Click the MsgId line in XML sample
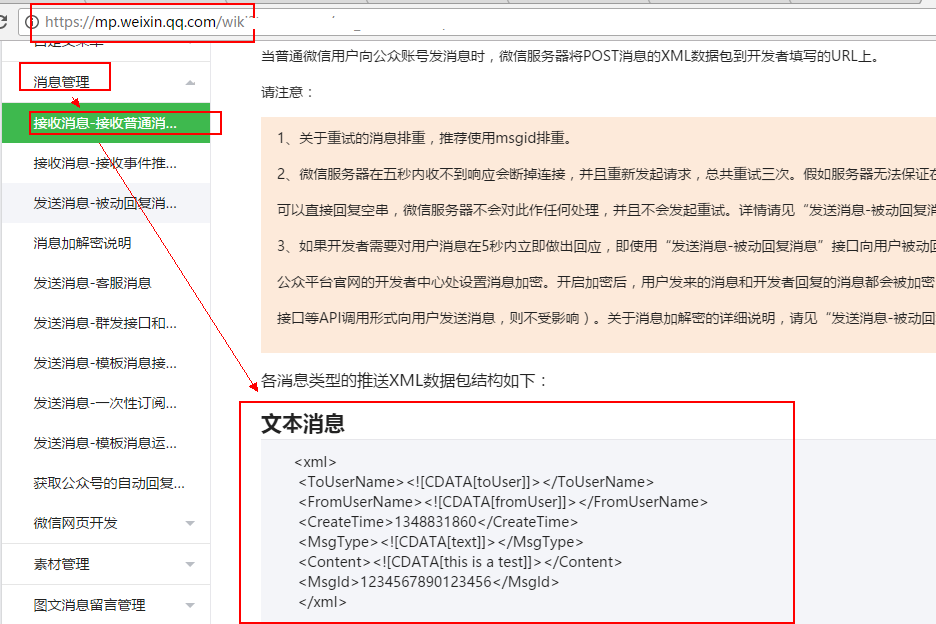This screenshot has height=624, width=936. click(428, 582)
